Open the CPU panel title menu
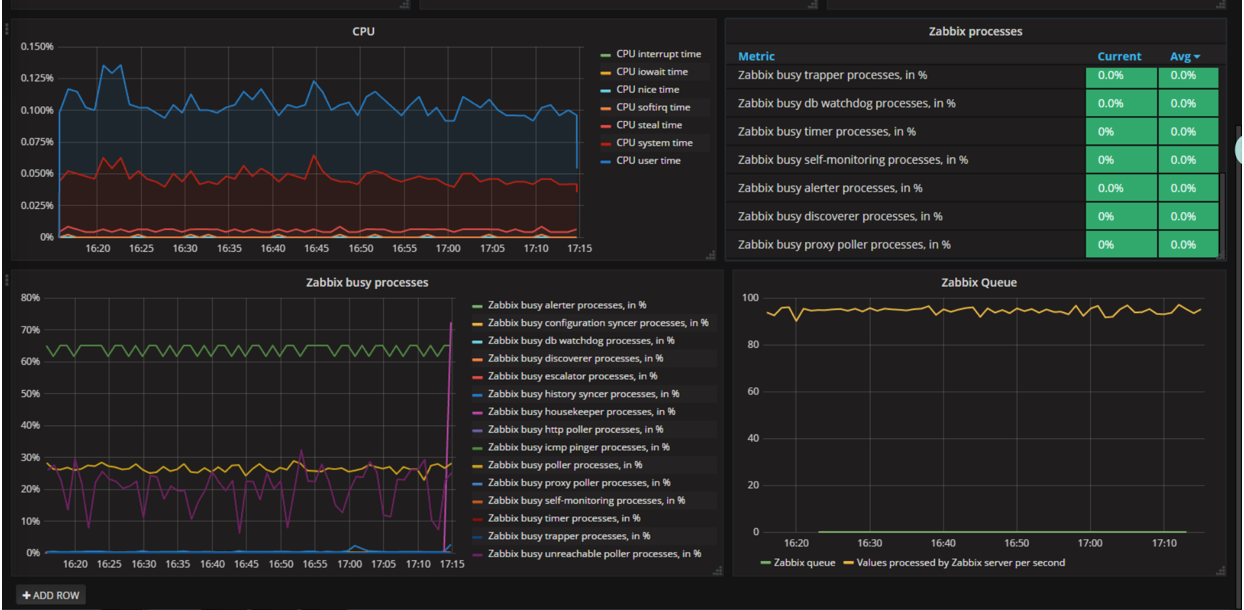The height and width of the screenshot is (610, 1244). [x=363, y=31]
